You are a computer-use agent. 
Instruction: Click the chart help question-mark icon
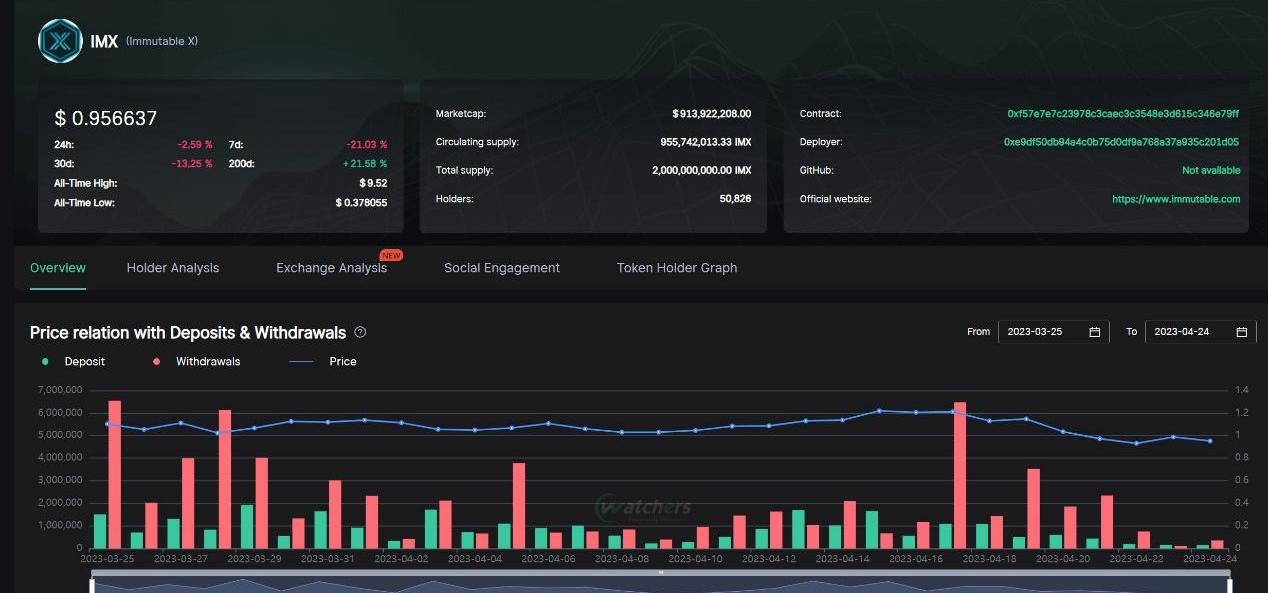(x=360, y=332)
